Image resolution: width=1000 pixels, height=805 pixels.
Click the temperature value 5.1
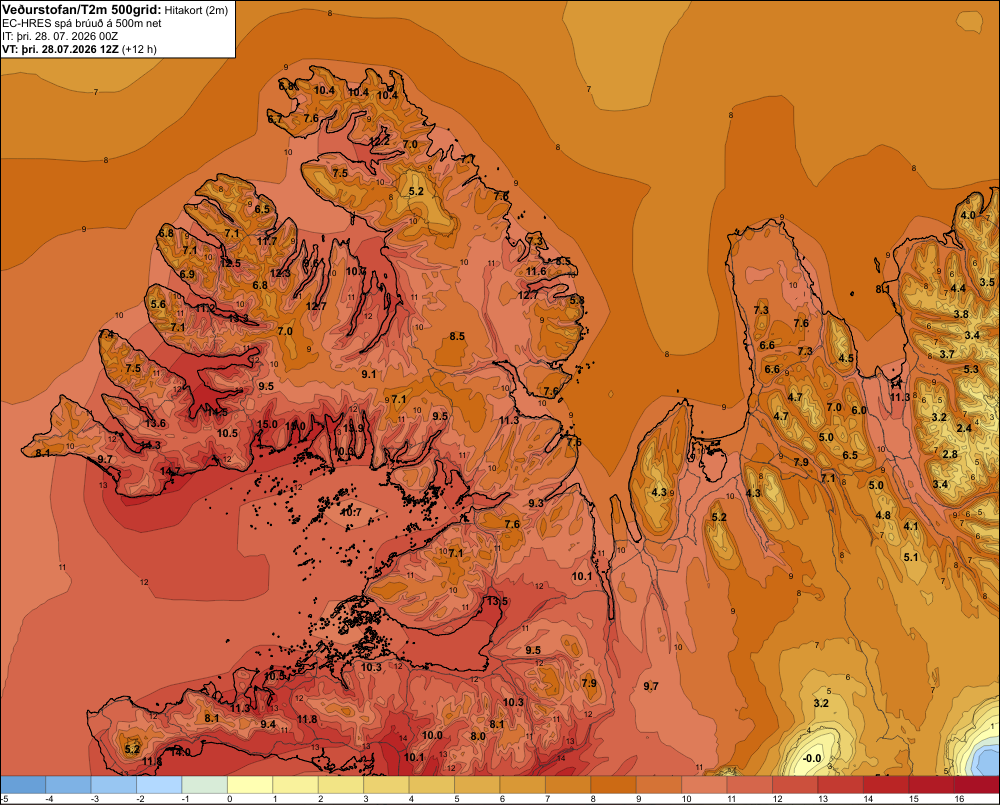(x=911, y=557)
